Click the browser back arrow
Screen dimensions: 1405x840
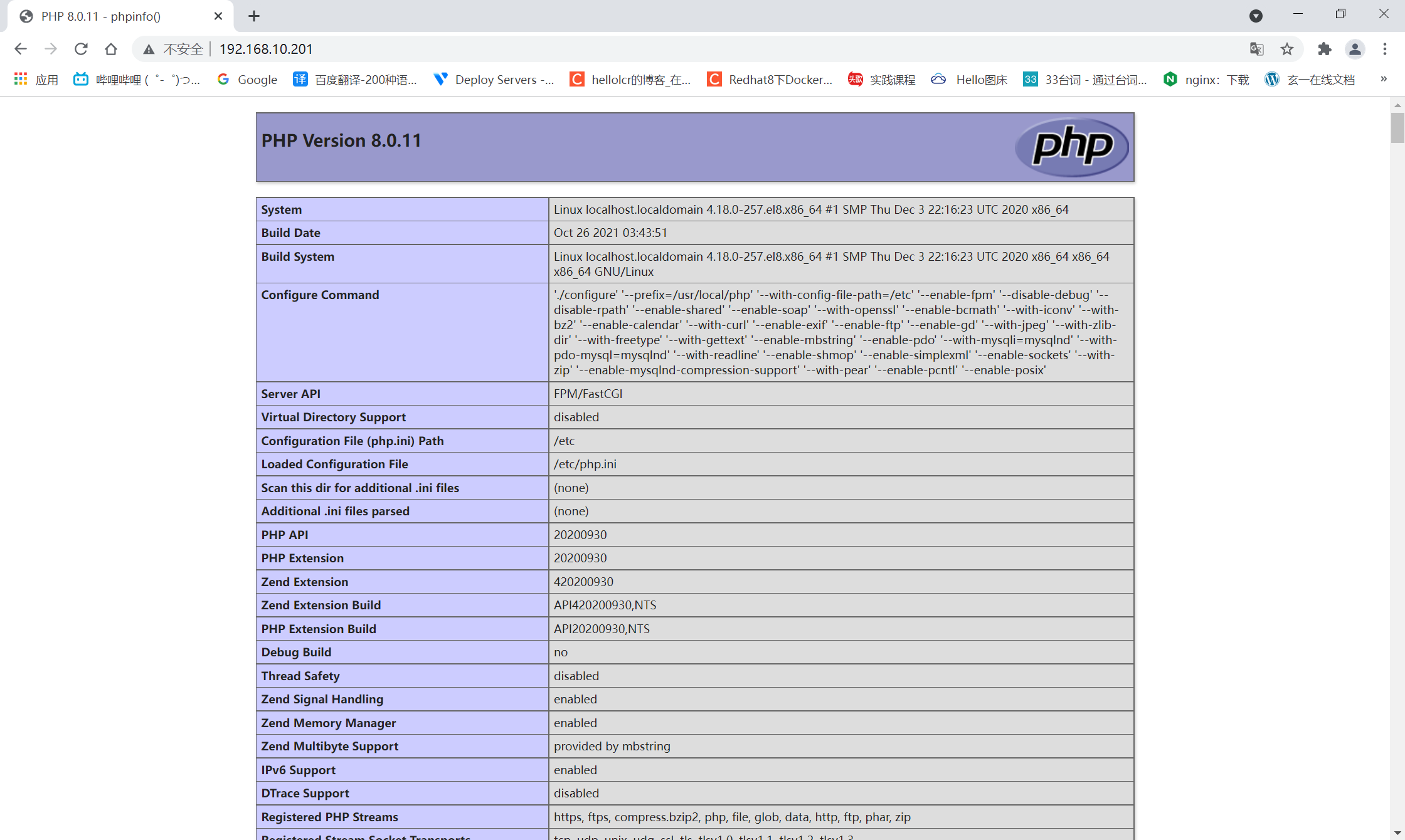pyautogui.click(x=21, y=49)
